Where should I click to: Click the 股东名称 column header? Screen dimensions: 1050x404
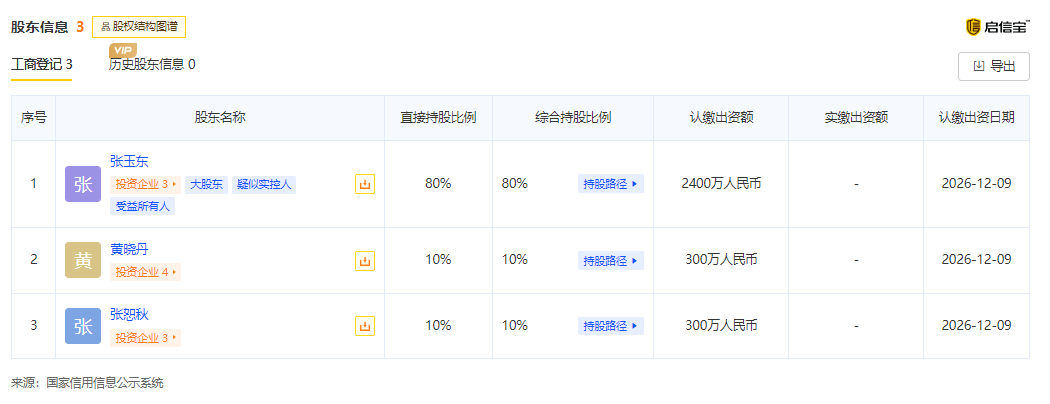220,118
